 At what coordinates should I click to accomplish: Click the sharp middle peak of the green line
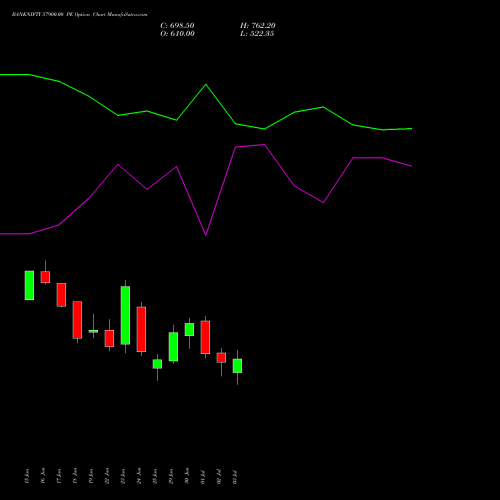(206, 85)
